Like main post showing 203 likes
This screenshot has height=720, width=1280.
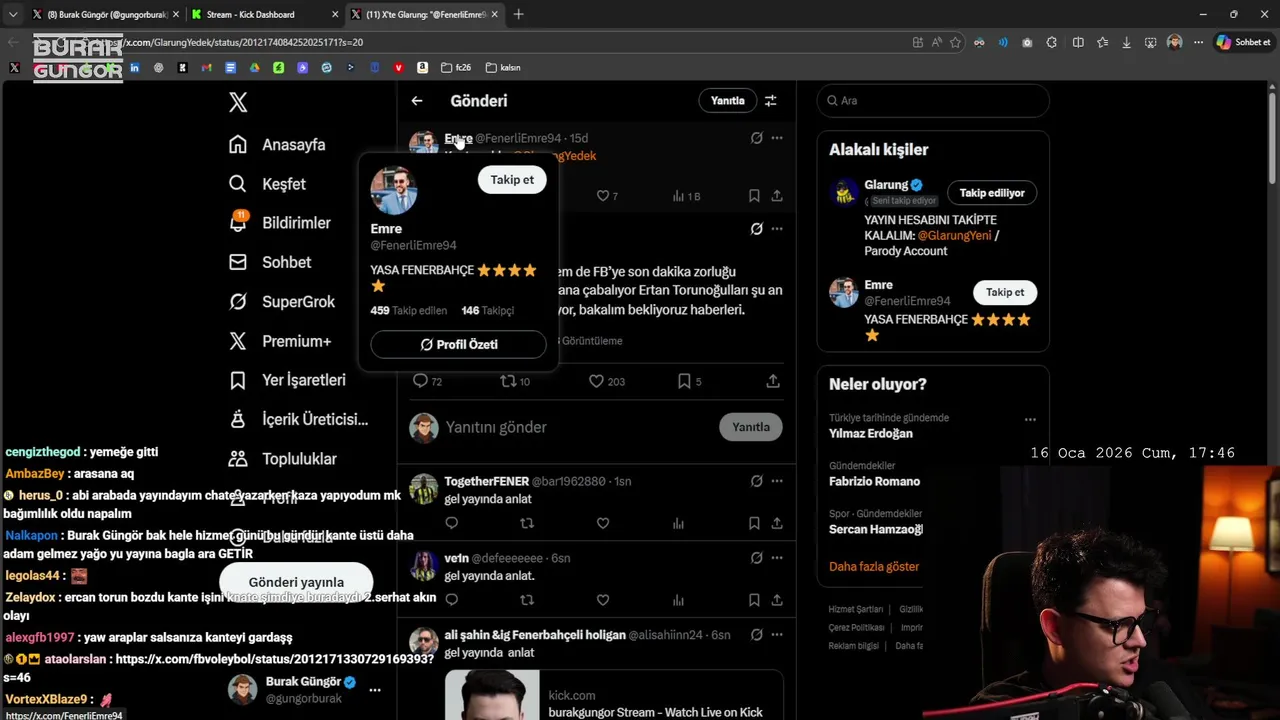(606, 381)
